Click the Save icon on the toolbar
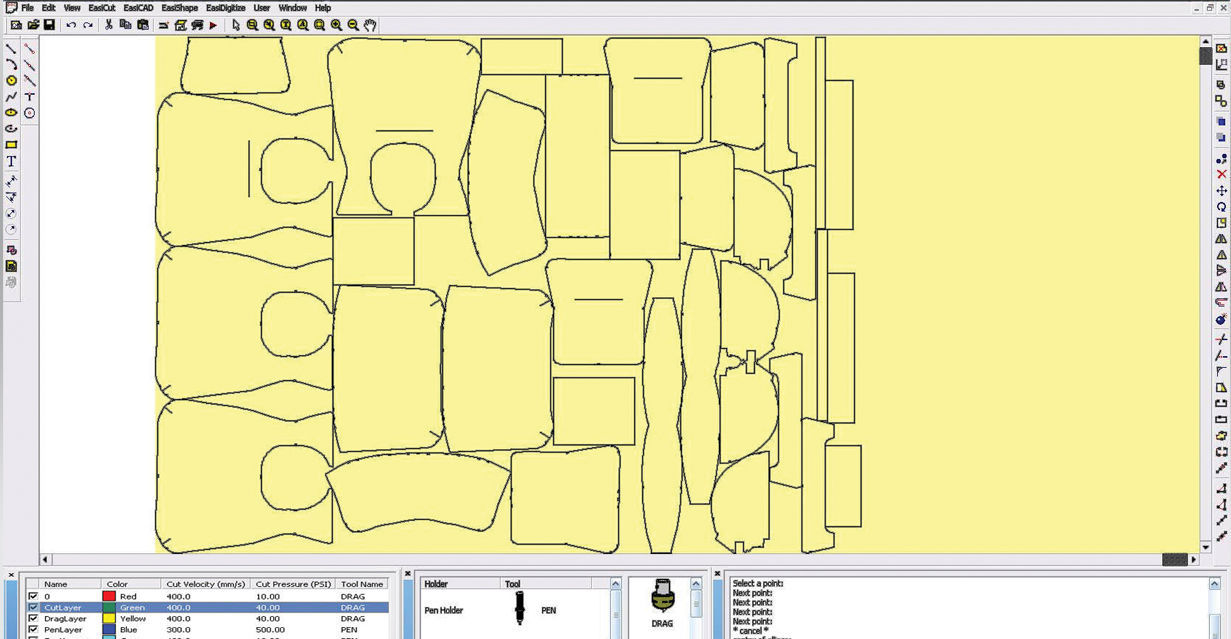The image size is (1231, 639). pos(50,26)
